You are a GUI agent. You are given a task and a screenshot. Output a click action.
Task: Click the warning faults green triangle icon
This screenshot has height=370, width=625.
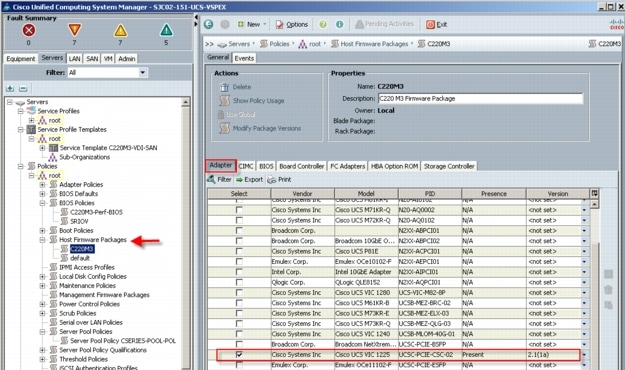(166, 30)
